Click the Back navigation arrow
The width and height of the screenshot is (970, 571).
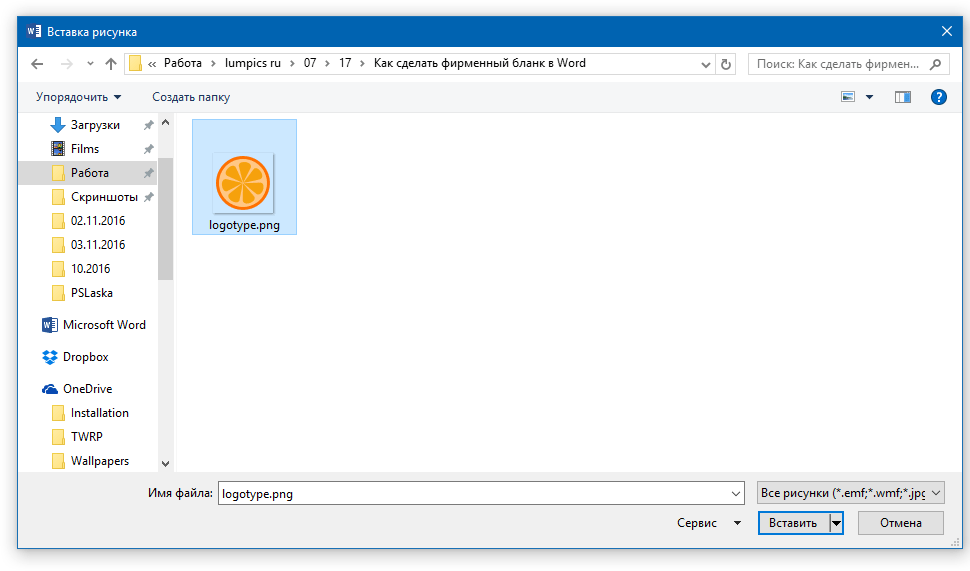(x=37, y=64)
